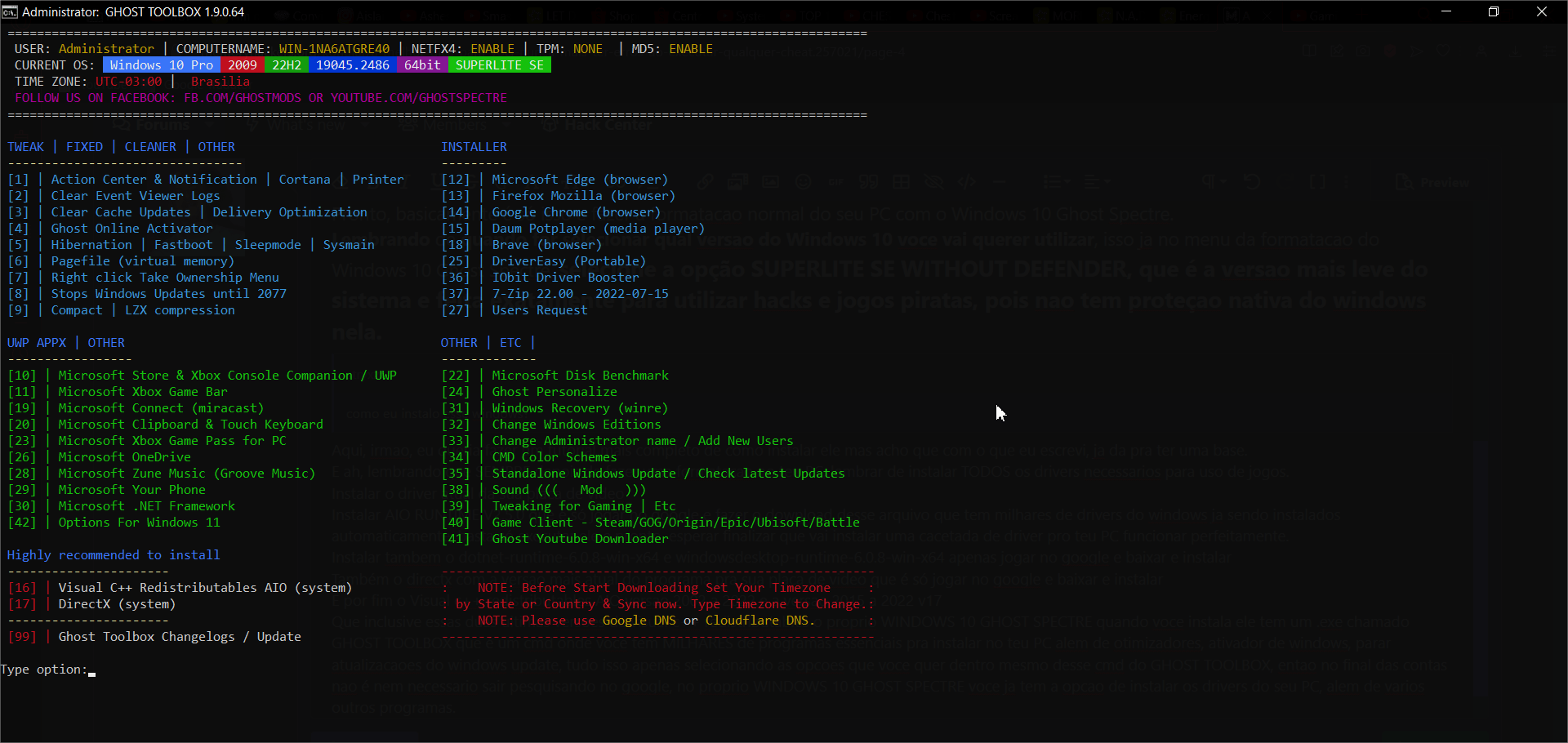The height and width of the screenshot is (743, 1568).
Task: Click 'Hibernation' in option 5 row
Action: 91,245
